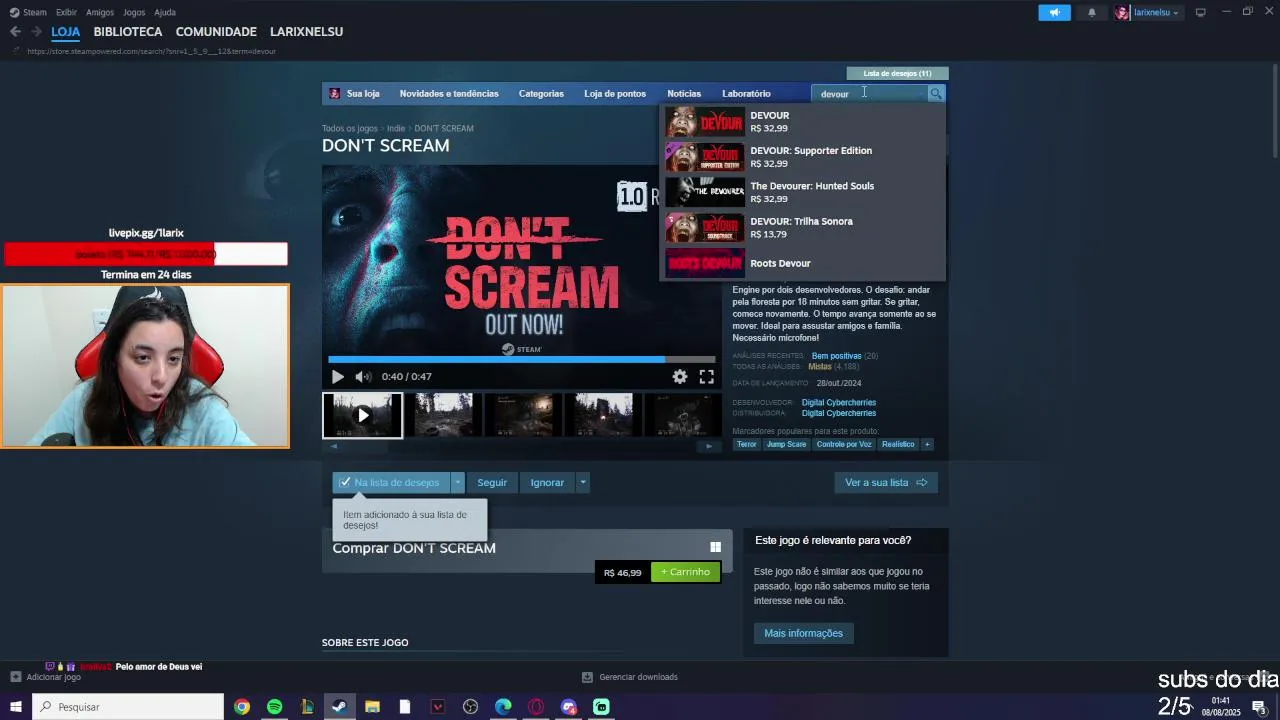
Task: Click Ver a sua lista
Action: pyautogui.click(x=886, y=482)
